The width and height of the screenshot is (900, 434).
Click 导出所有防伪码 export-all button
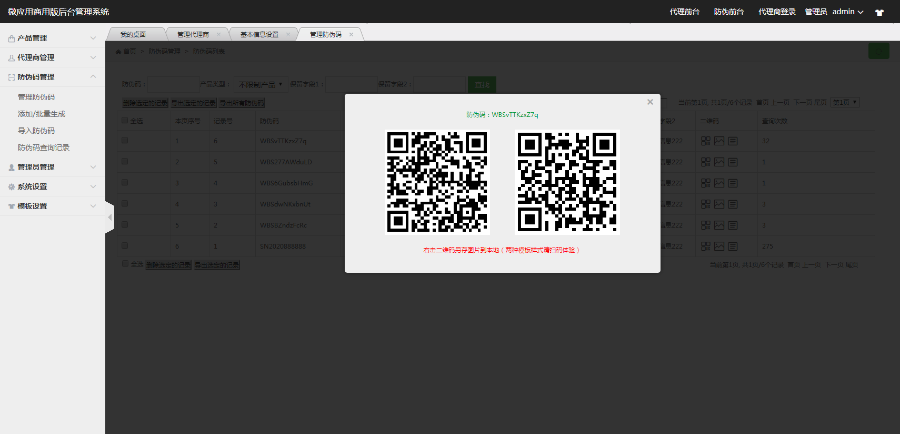coord(242,103)
